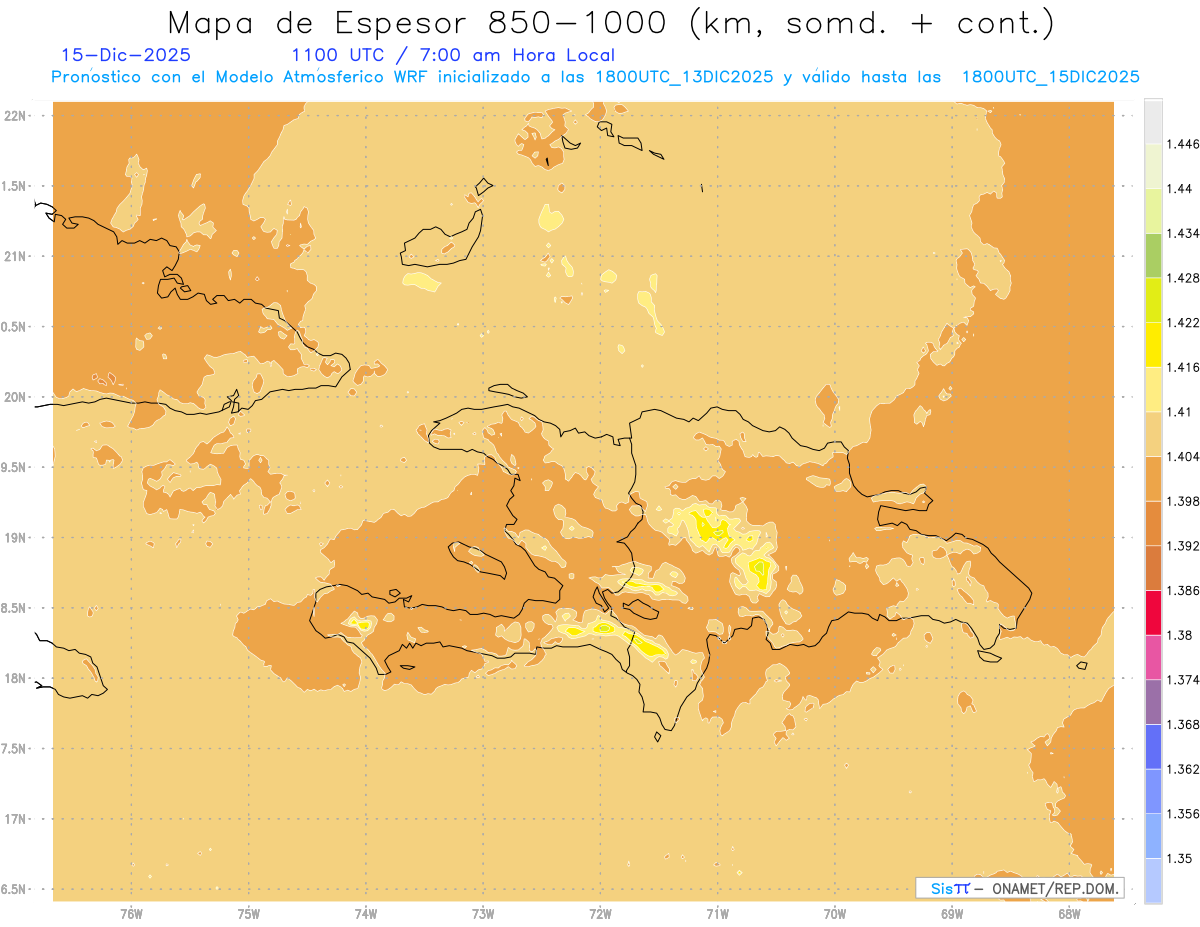Click the '73W' longitude label
This screenshot has height=927, width=1200.
483,913
